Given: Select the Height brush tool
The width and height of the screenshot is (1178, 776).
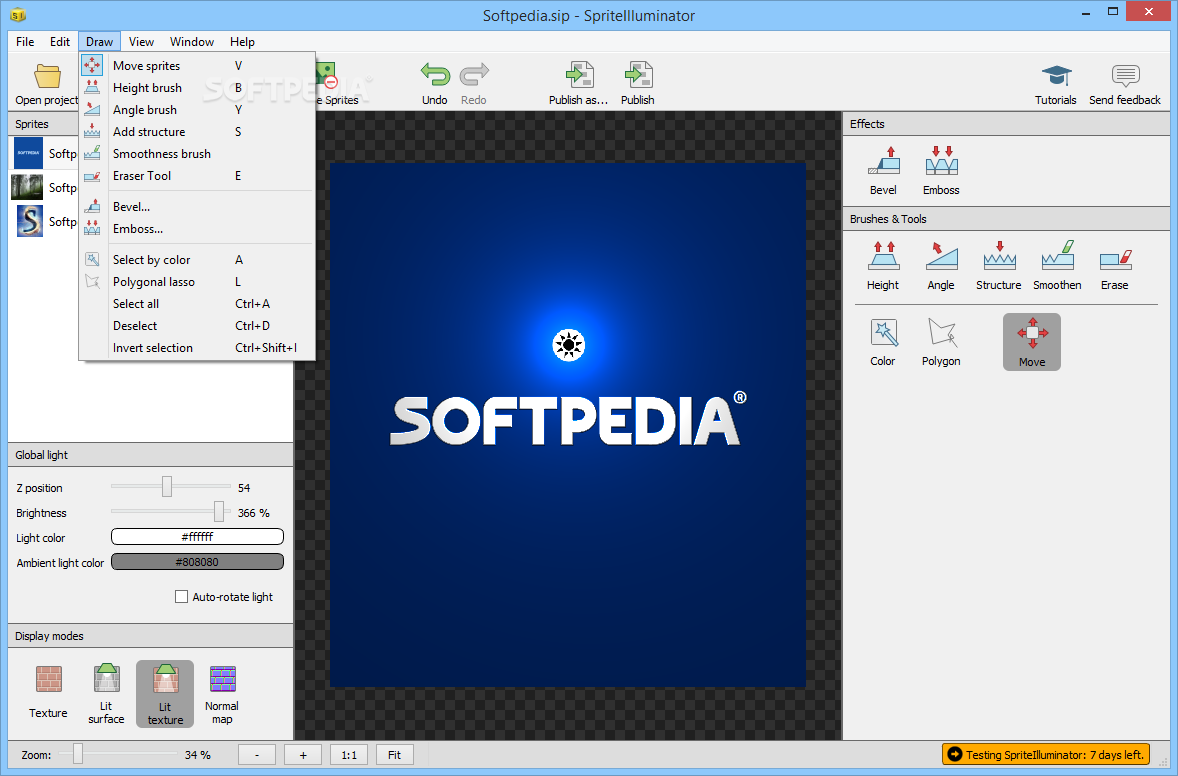Looking at the screenshot, I should [883, 255].
